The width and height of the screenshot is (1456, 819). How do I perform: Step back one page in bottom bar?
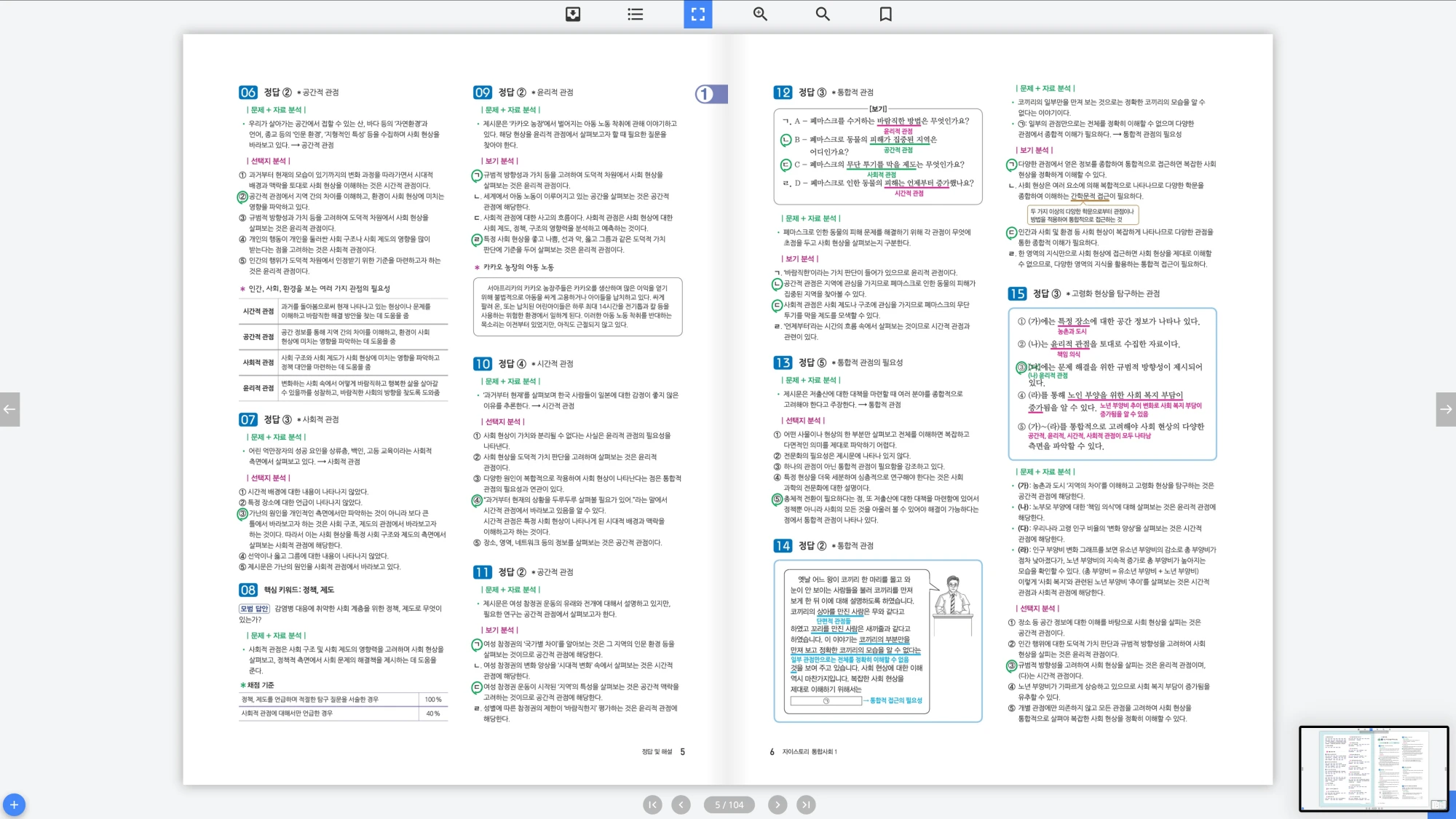tap(681, 804)
